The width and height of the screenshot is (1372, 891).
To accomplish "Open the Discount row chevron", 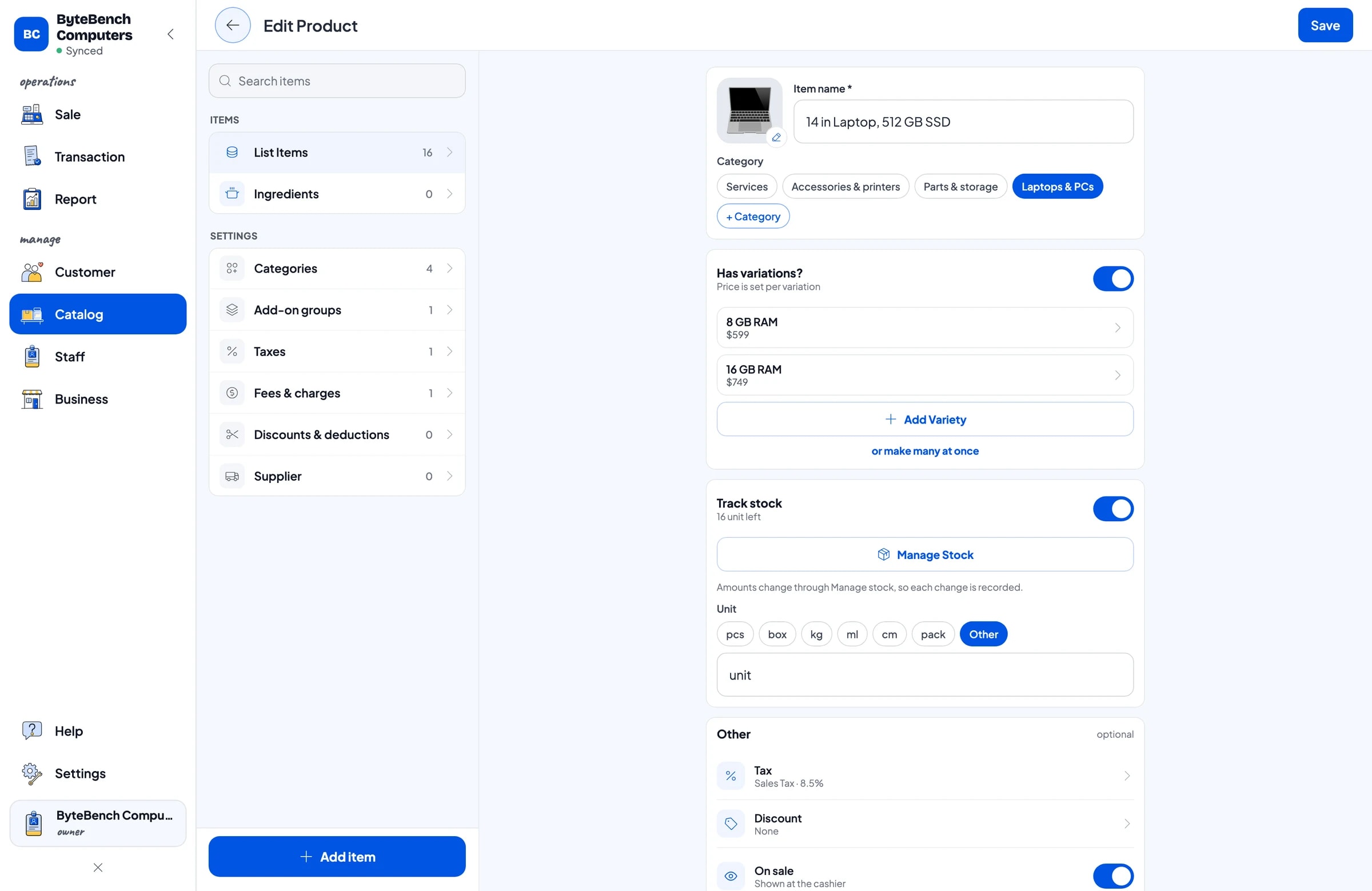I will coord(1126,824).
